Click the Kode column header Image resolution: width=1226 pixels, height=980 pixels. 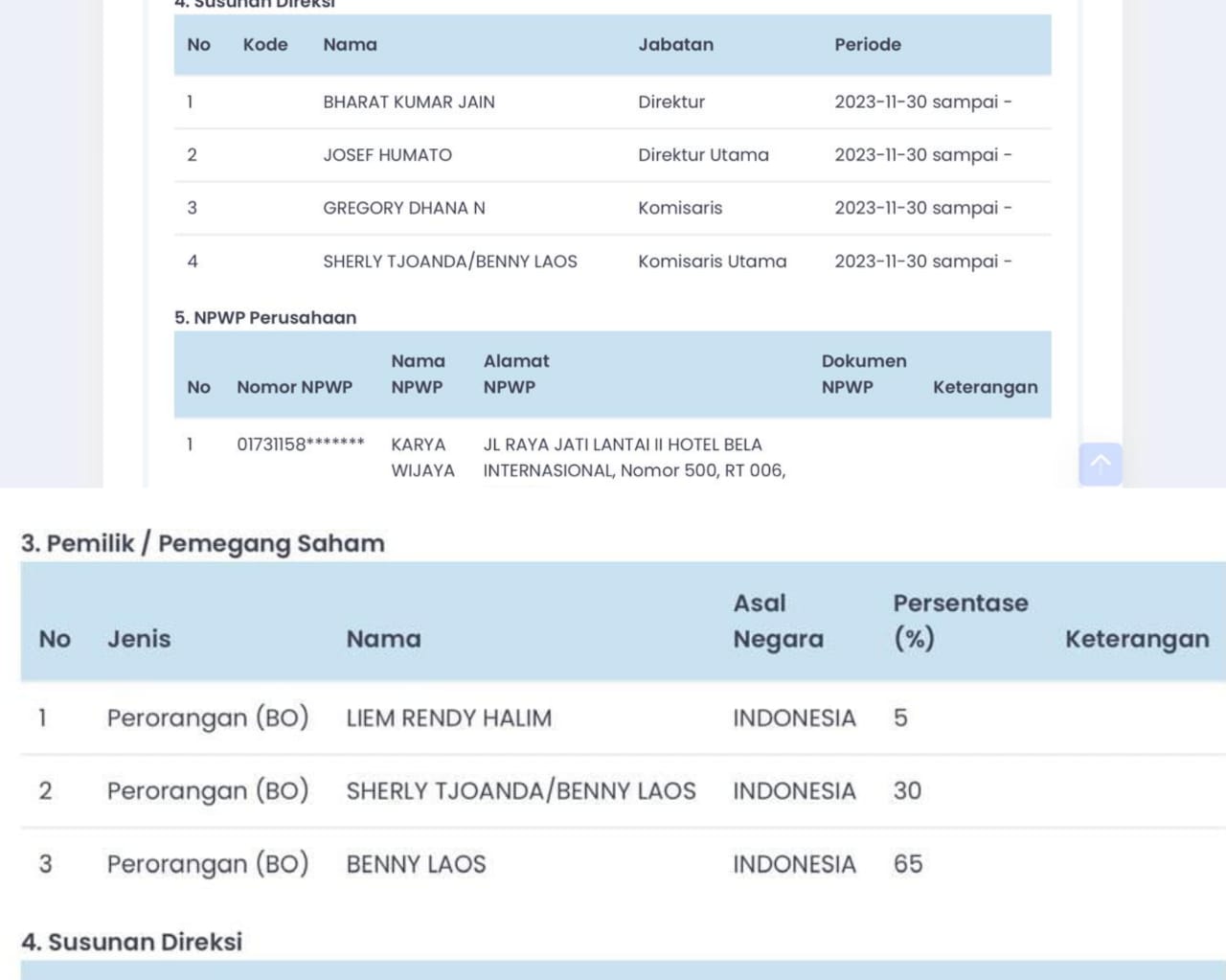click(265, 44)
